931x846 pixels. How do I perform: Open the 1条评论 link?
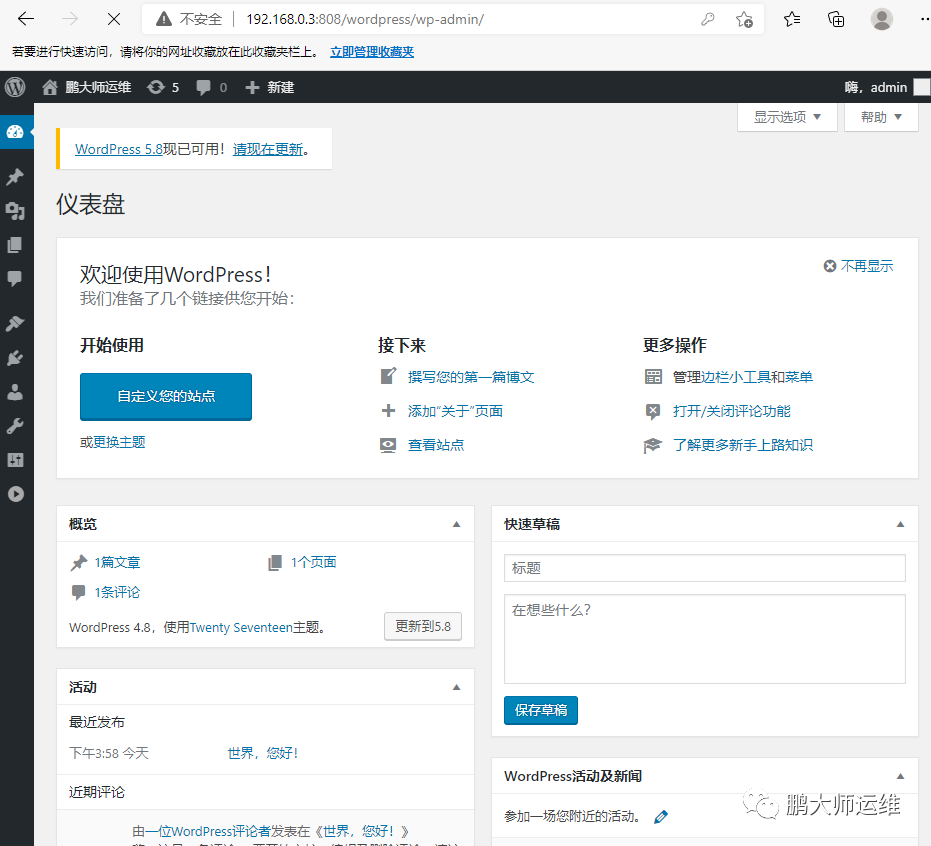(118, 592)
